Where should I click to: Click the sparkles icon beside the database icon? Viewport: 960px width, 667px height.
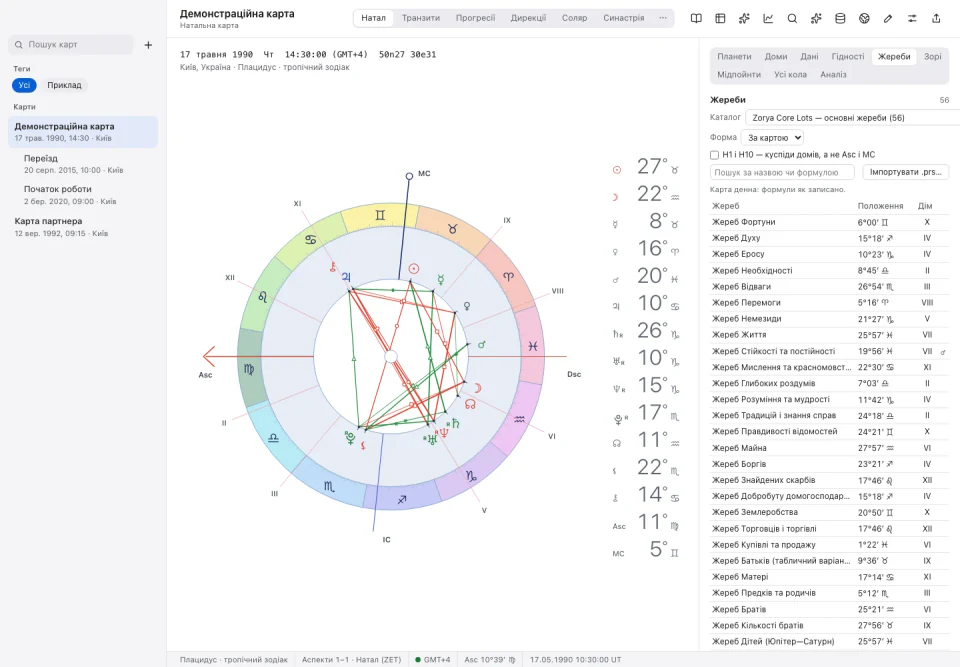click(x=816, y=18)
